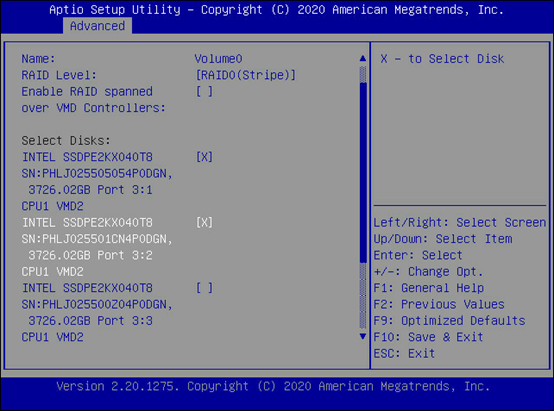Click F1: General Help hint
Screen dimensions: 554x411
tap(429, 288)
